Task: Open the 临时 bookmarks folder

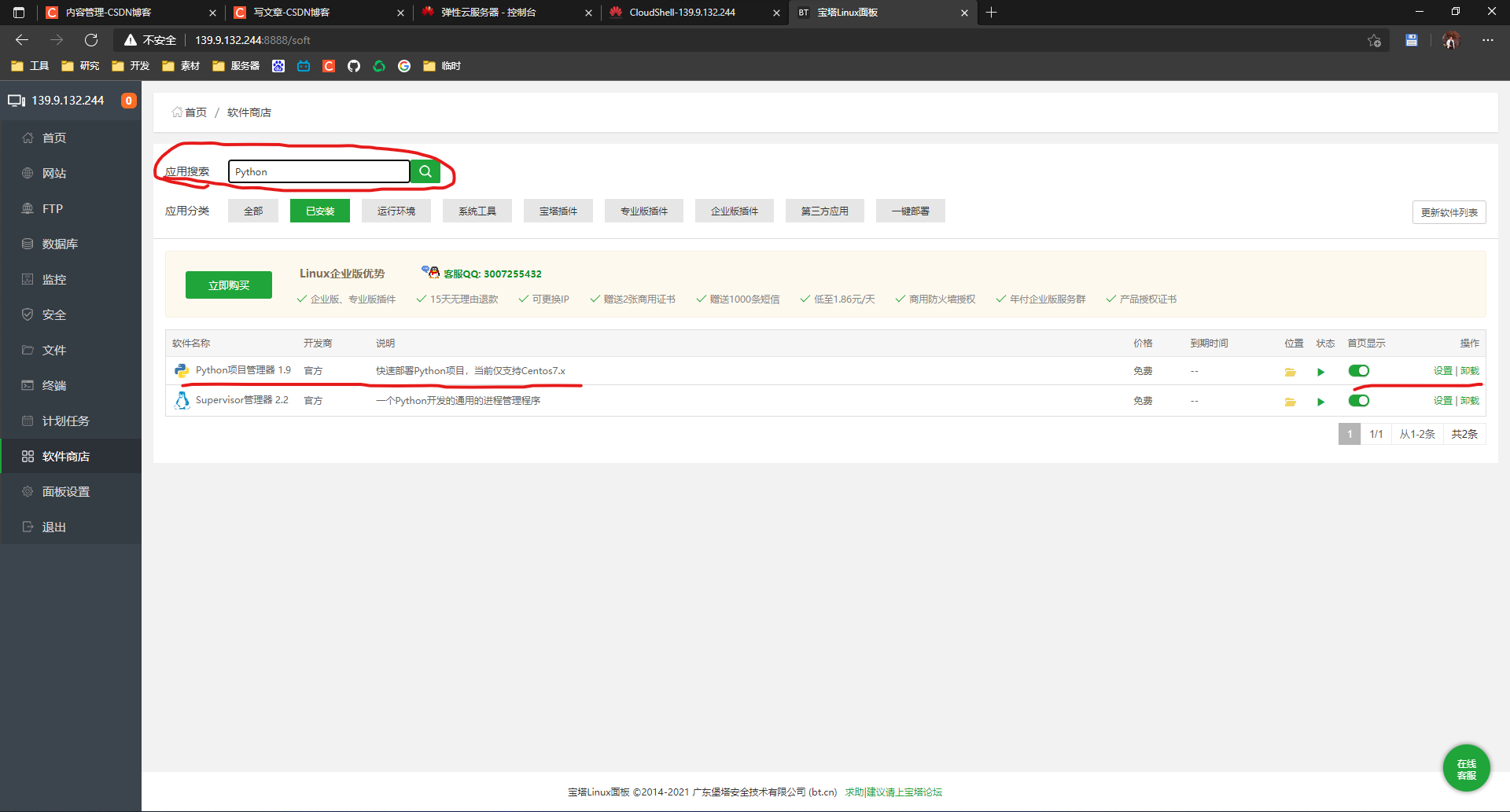Action: tap(442, 66)
